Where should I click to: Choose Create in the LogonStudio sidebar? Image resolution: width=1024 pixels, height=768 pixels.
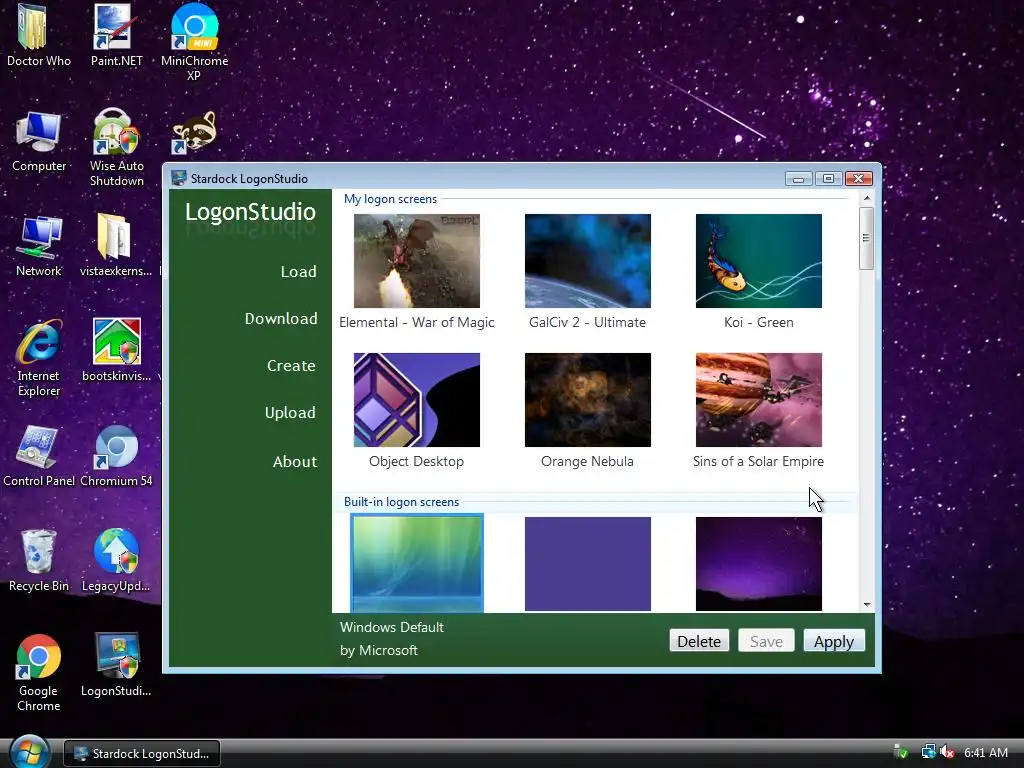tap(291, 366)
